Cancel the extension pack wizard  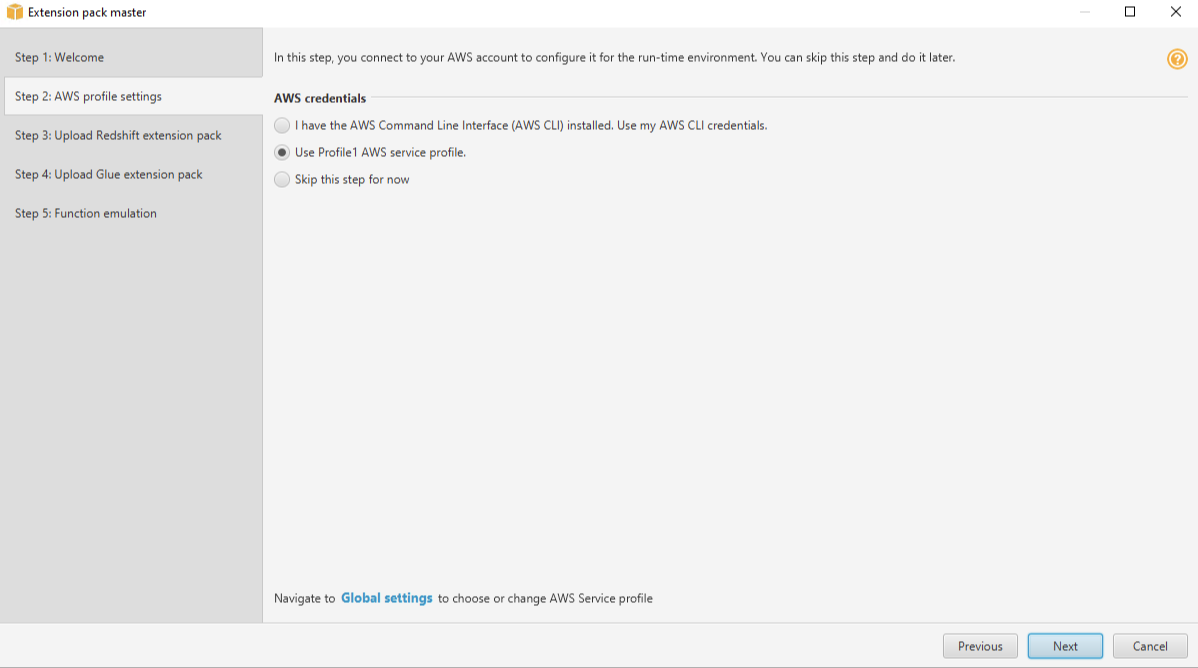pyautogui.click(x=1149, y=646)
